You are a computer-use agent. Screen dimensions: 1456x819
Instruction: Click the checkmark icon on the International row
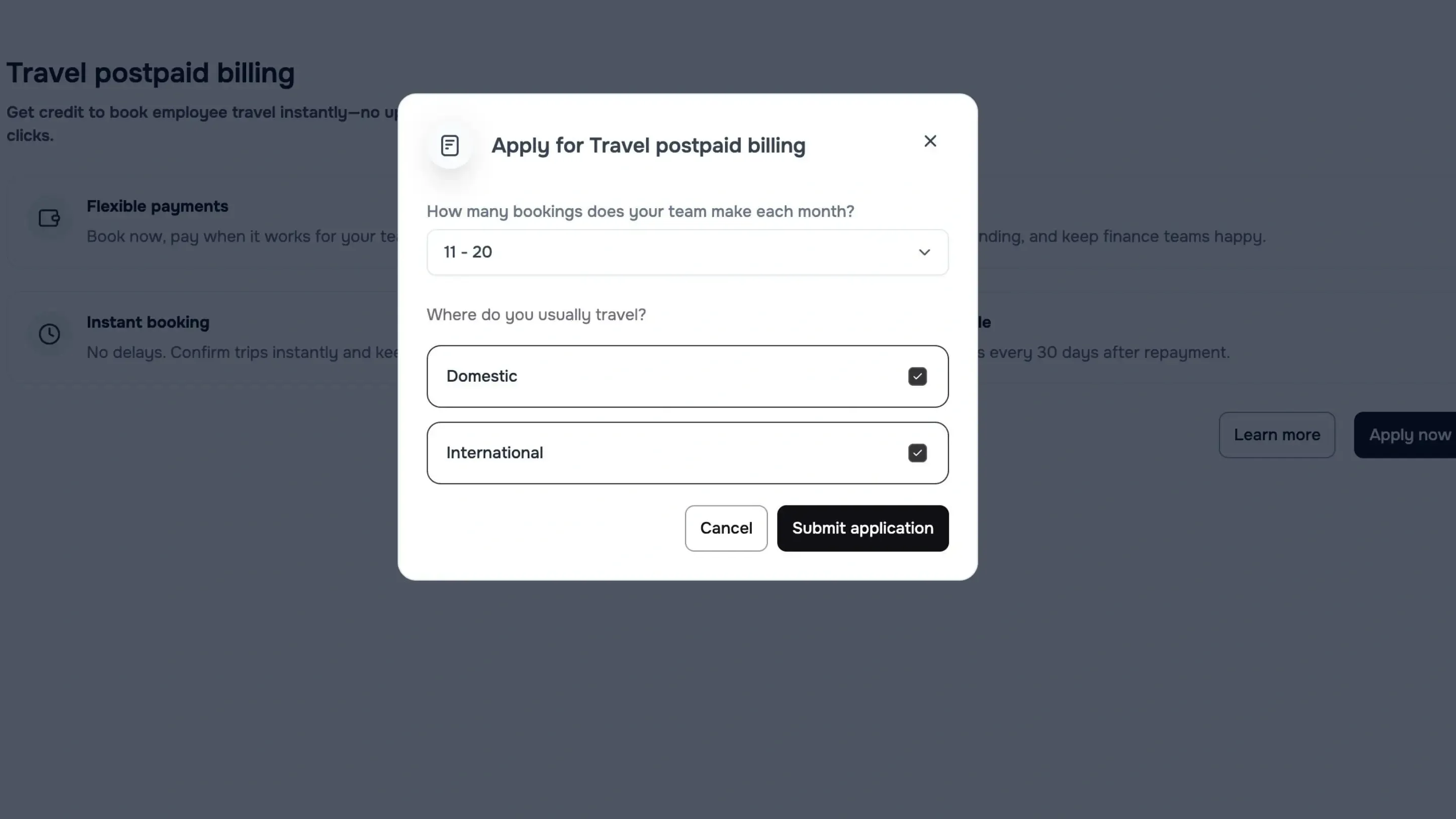click(918, 452)
